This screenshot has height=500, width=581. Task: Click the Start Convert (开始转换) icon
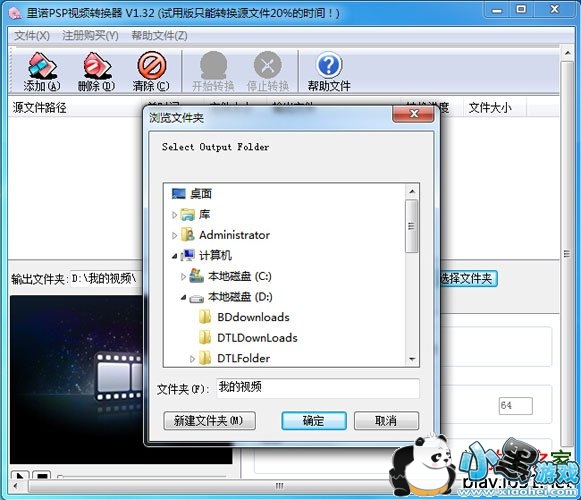213,72
